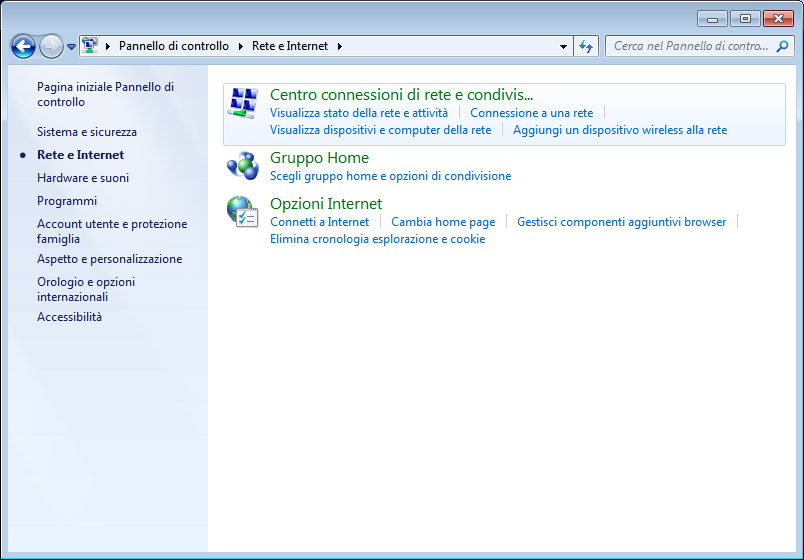The width and height of the screenshot is (804, 560).
Task: Click Gestisci componenti aggiuntivi browser
Action: point(621,222)
